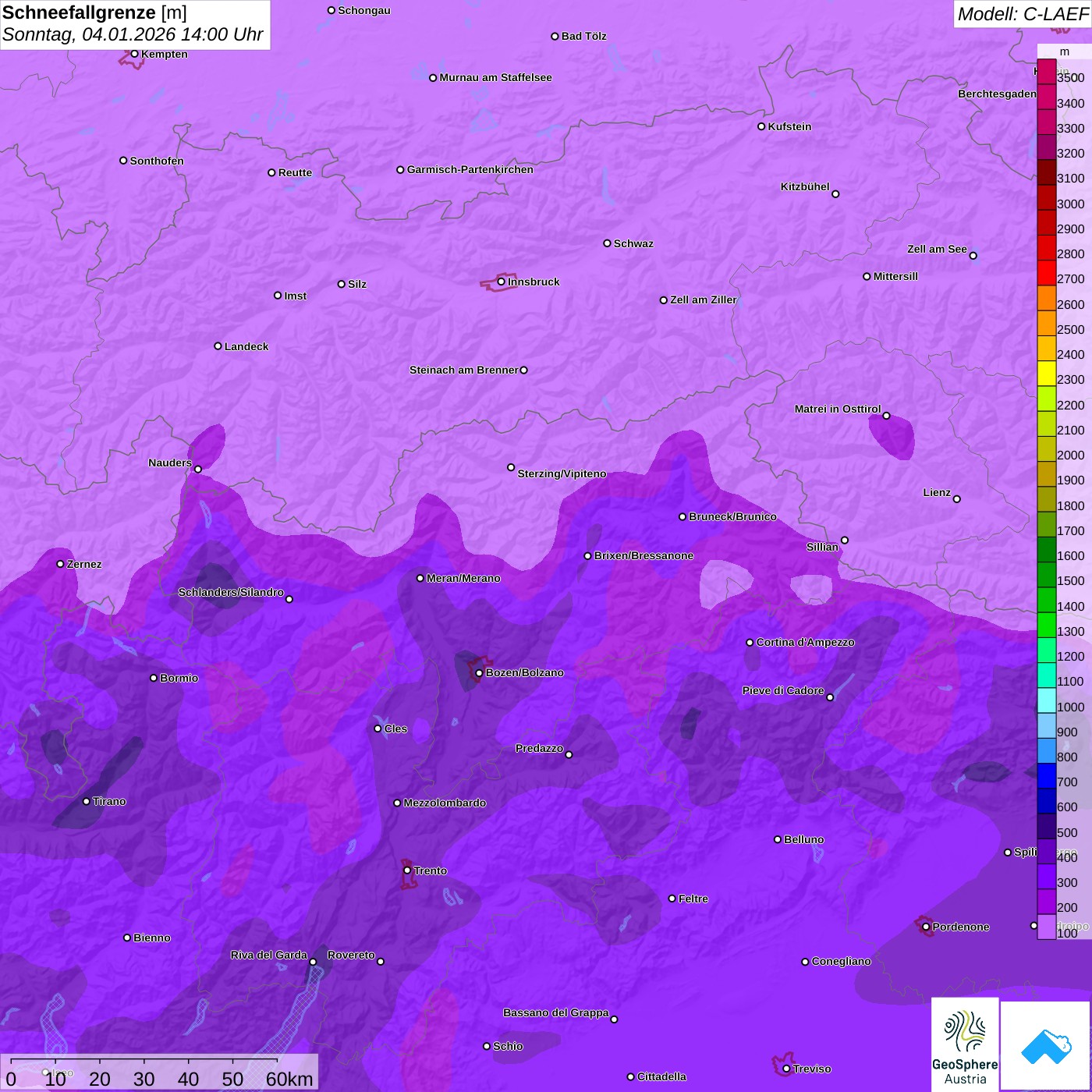
Task: Click the 'Sonthofen' label
Action: click(x=157, y=161)
